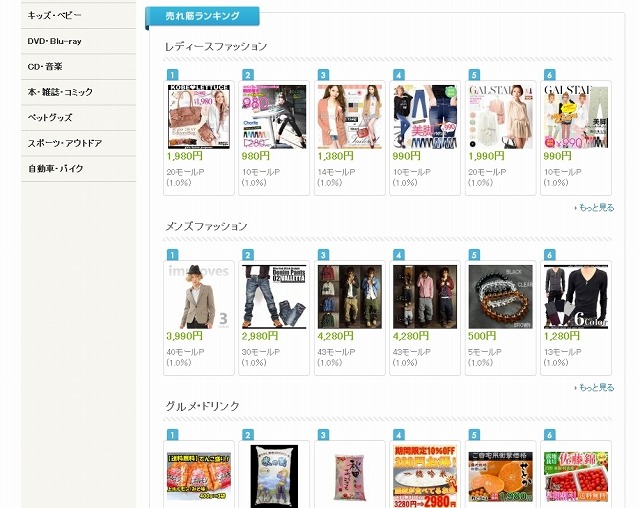Open the bead bracelet 500円 thumbnail

coord(500,297)
